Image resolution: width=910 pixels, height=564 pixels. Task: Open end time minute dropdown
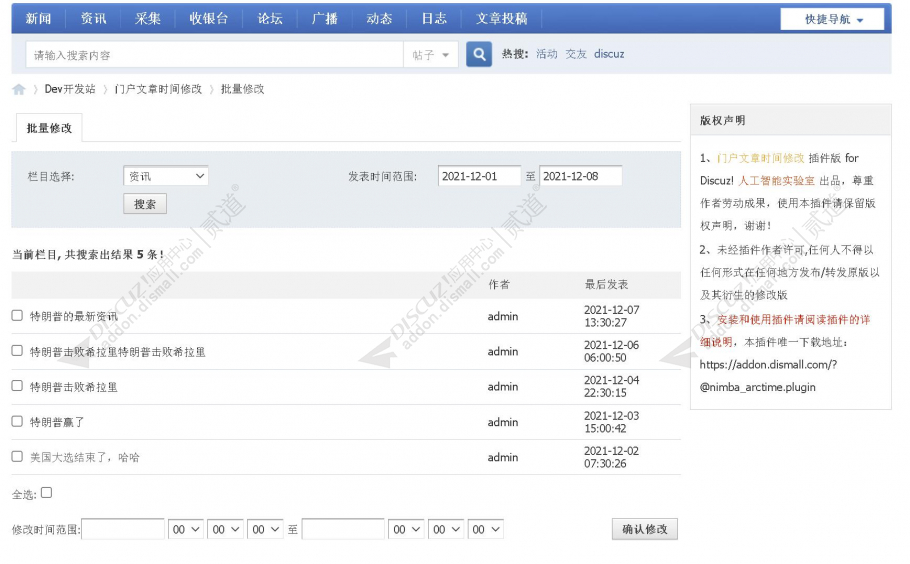pyautogui.click(x=446, y=529)
